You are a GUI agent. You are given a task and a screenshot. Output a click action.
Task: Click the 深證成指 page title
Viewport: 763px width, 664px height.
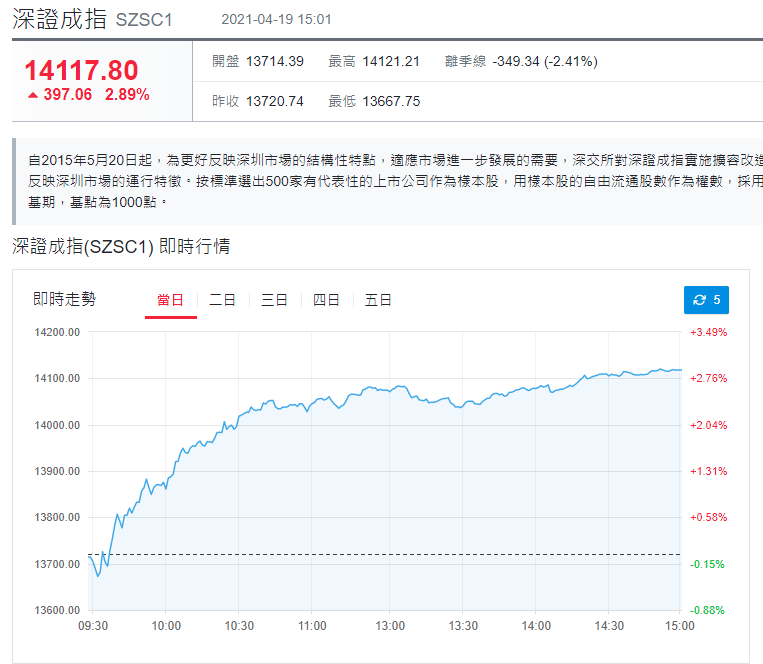[59, 19]
